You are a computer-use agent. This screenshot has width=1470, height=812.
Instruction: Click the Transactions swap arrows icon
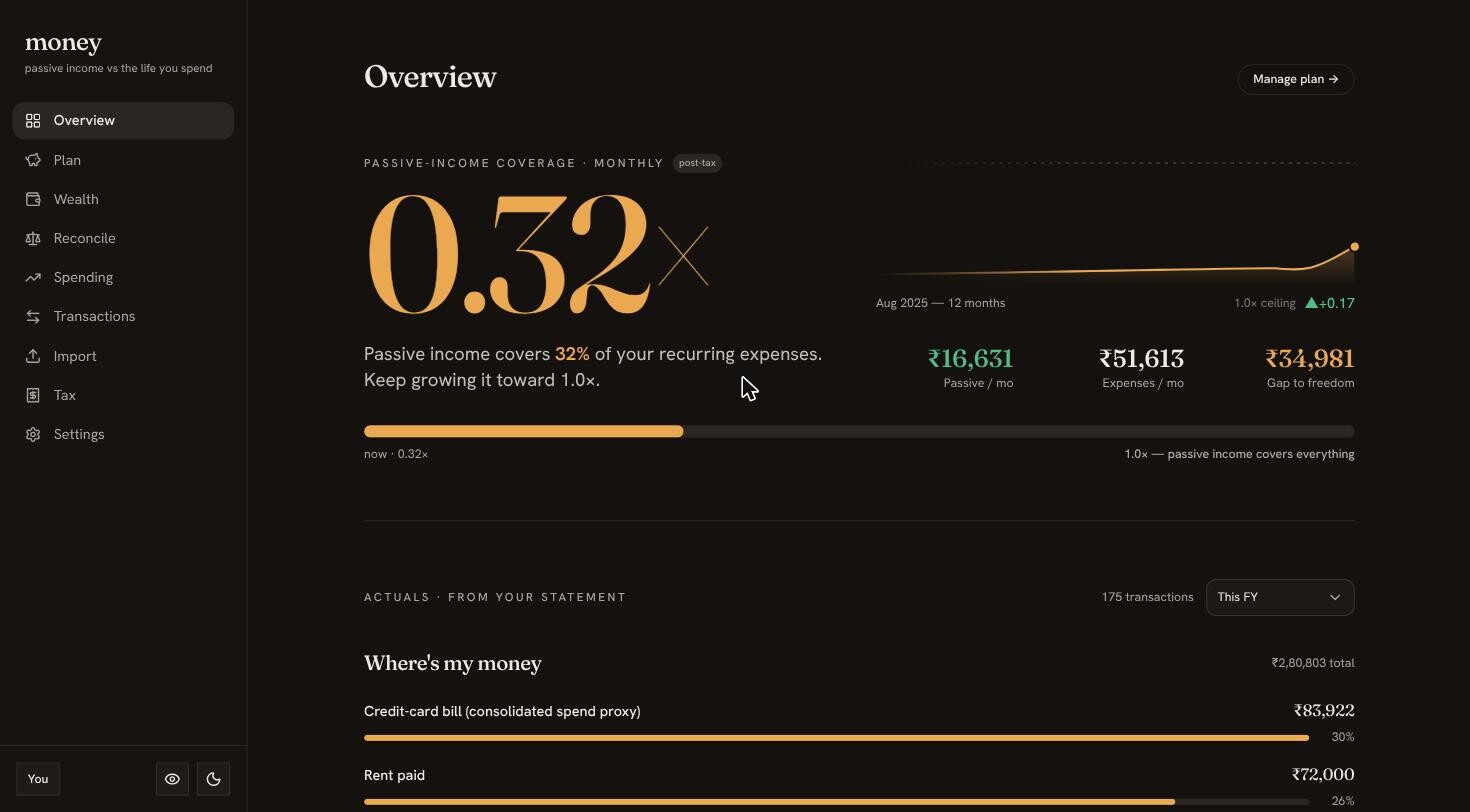(33, 316)
